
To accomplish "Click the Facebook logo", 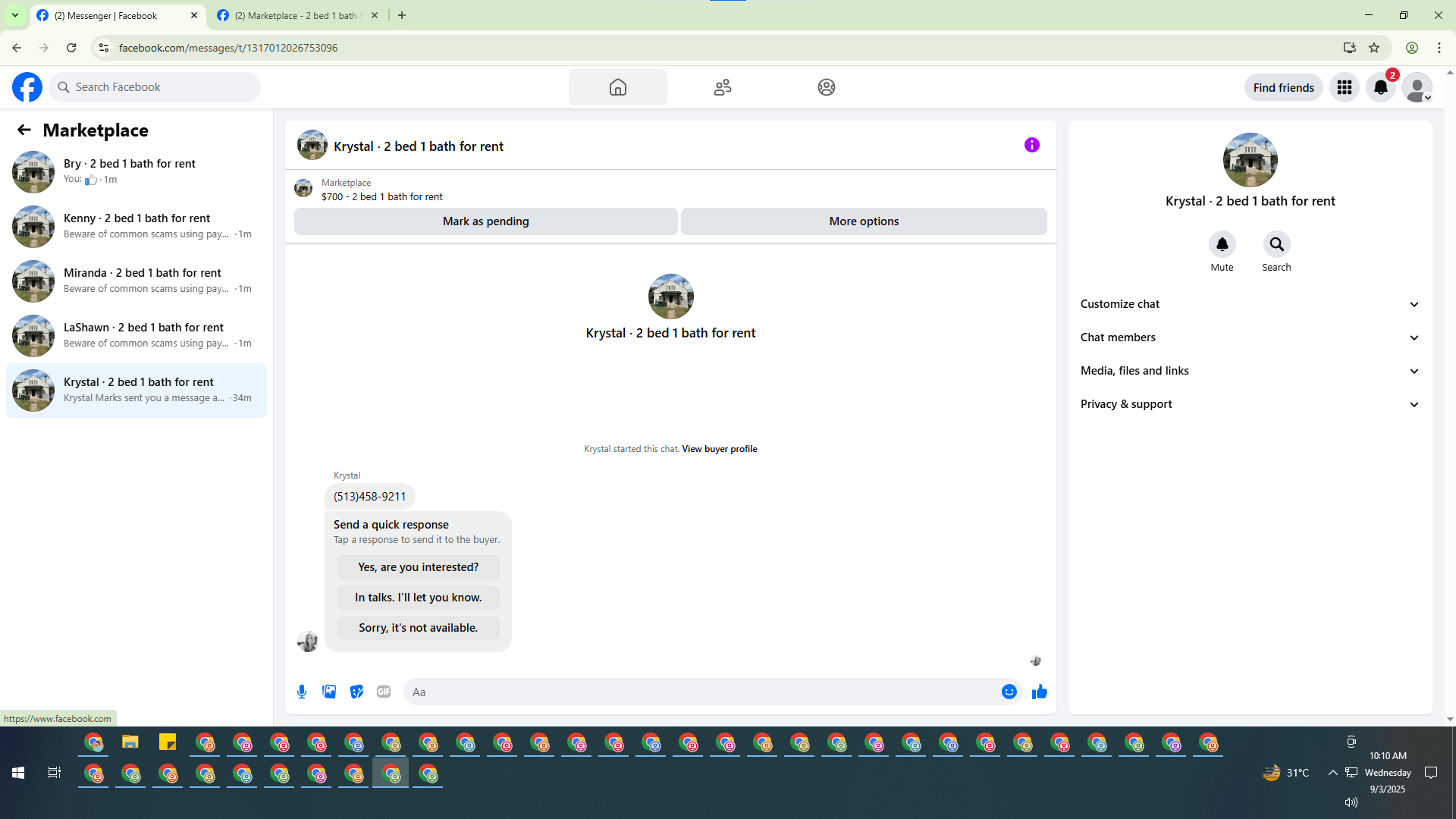I will point(27,87).
